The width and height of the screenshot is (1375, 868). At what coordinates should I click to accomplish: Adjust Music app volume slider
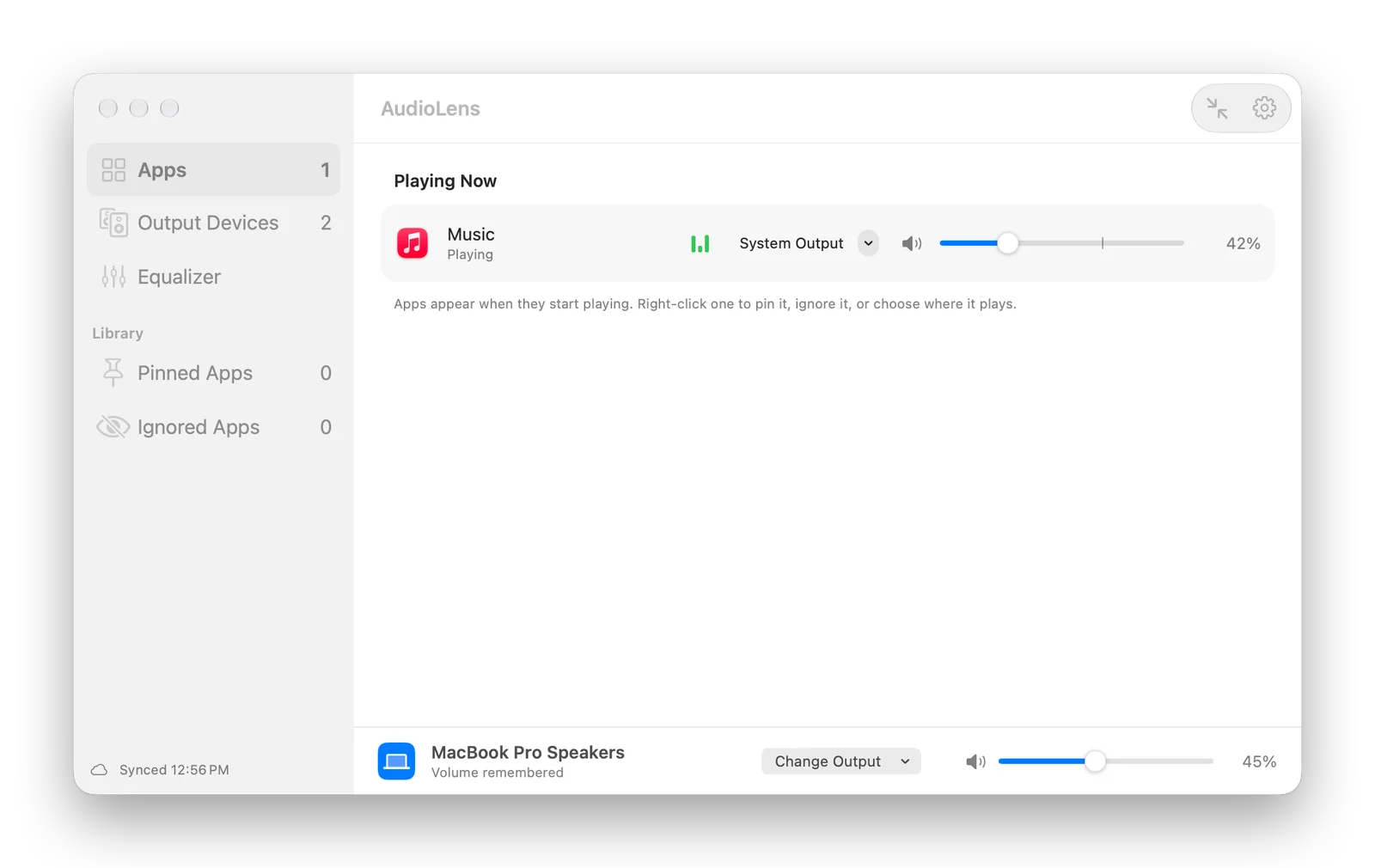click(1061, 244)
